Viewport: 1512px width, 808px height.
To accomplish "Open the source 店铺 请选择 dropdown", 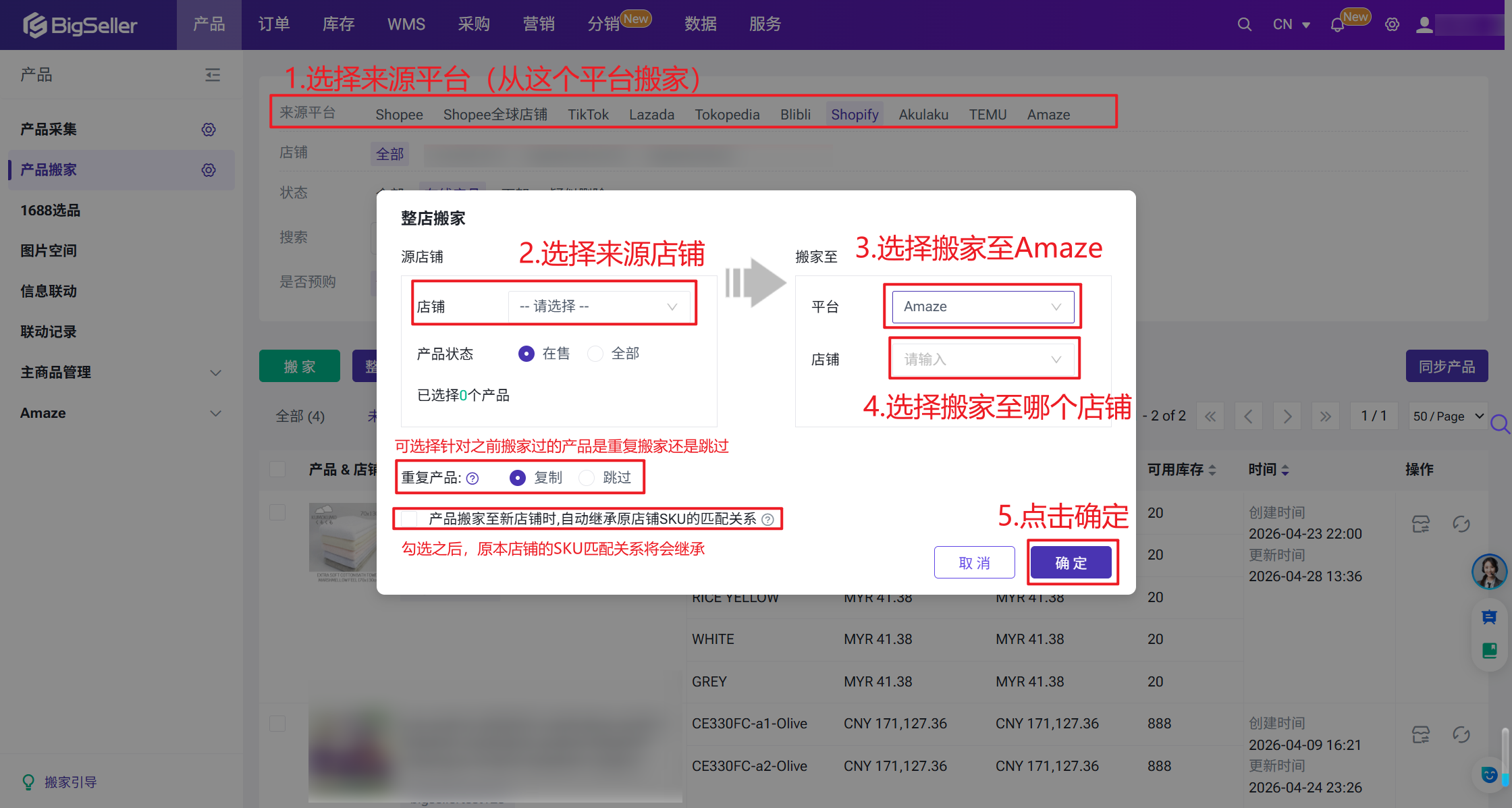I will pos(599,306).
